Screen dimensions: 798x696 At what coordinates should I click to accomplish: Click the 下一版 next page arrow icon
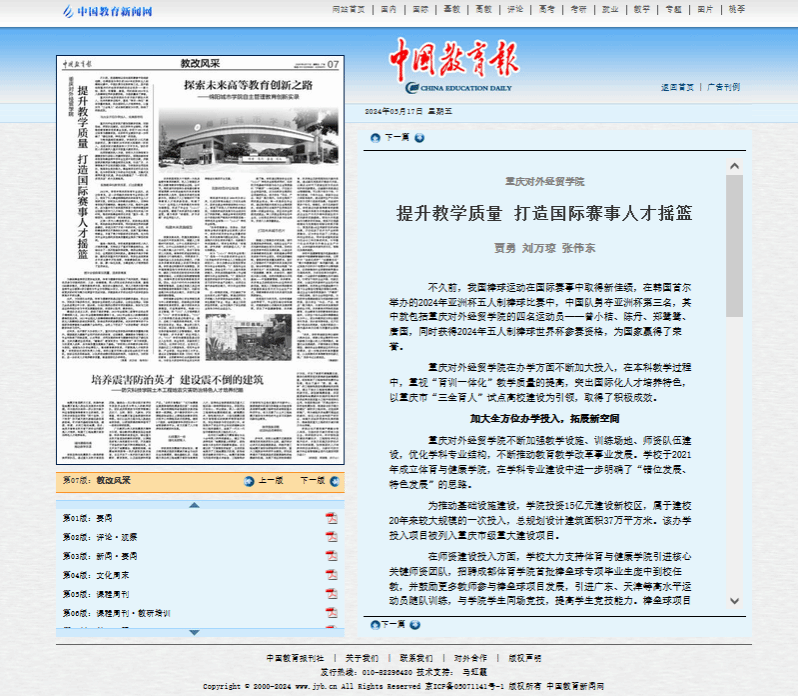(333, 481)
